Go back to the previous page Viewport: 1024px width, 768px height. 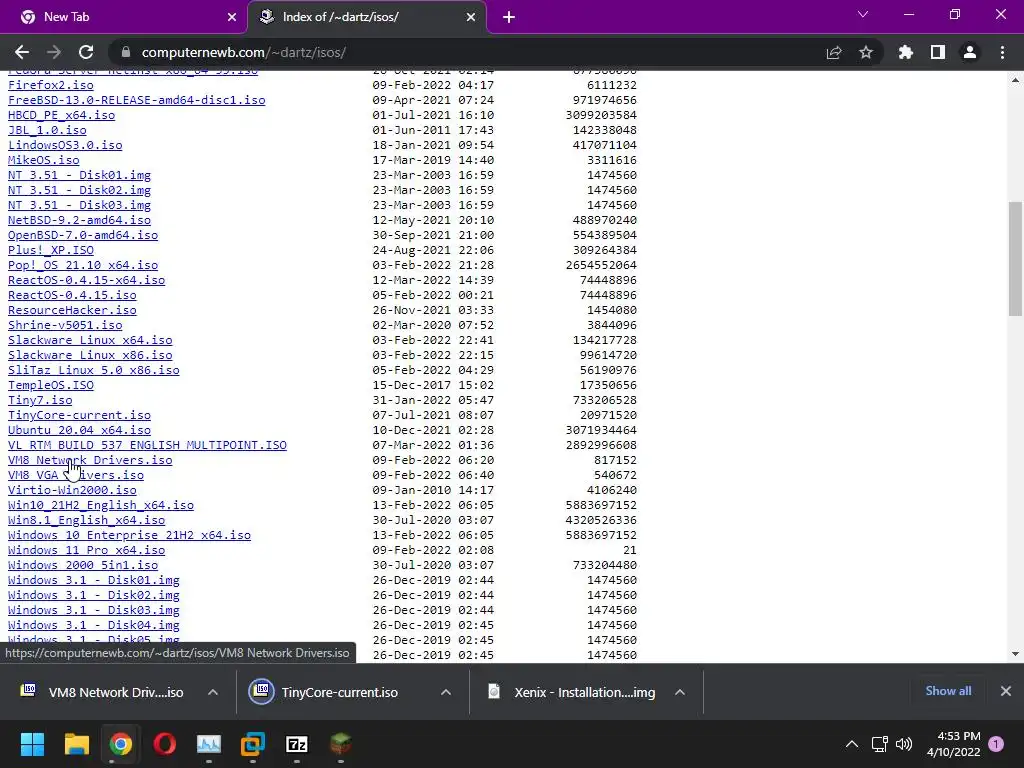[x=22, y=52]
